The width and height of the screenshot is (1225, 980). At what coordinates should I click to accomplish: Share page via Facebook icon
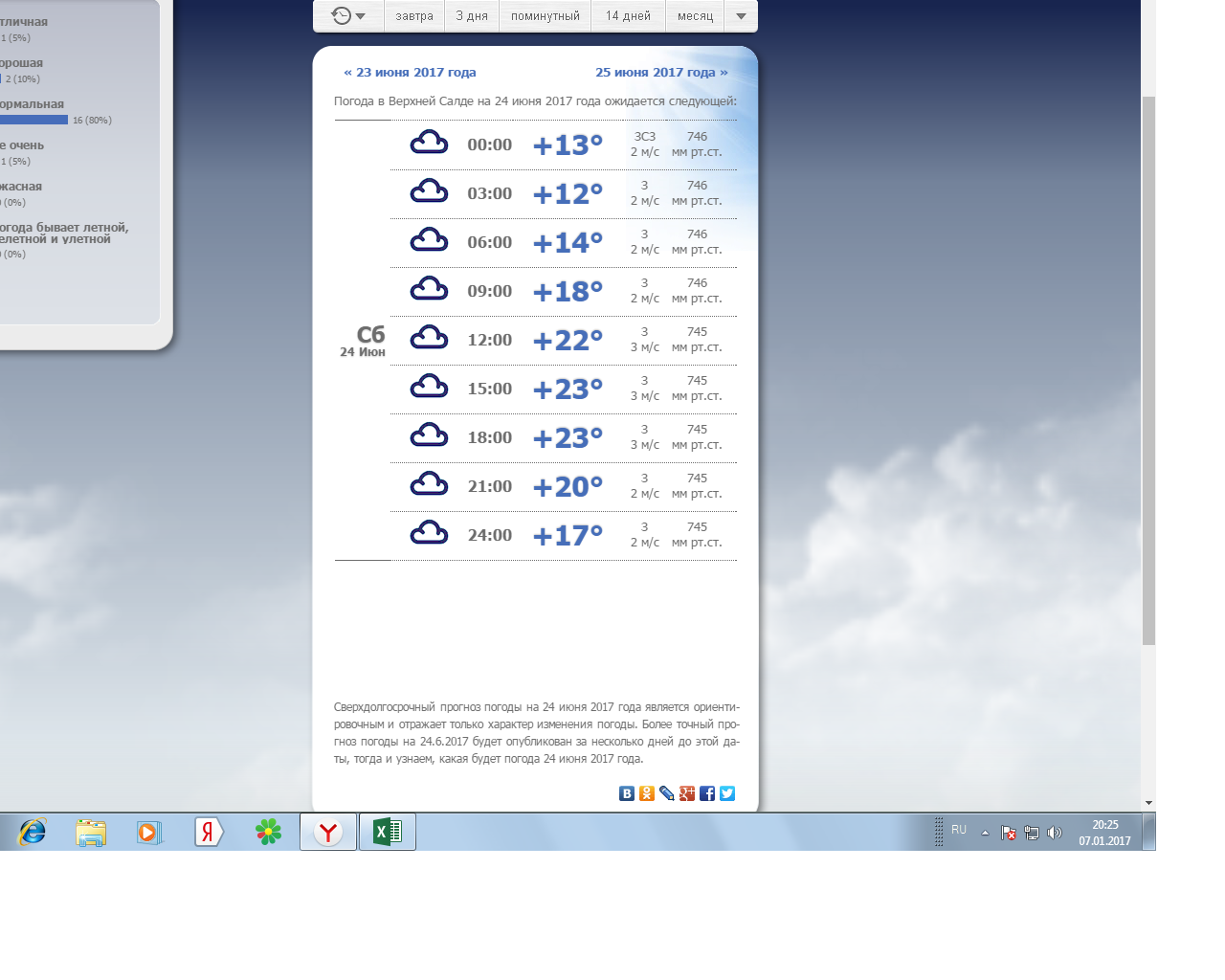707,793
